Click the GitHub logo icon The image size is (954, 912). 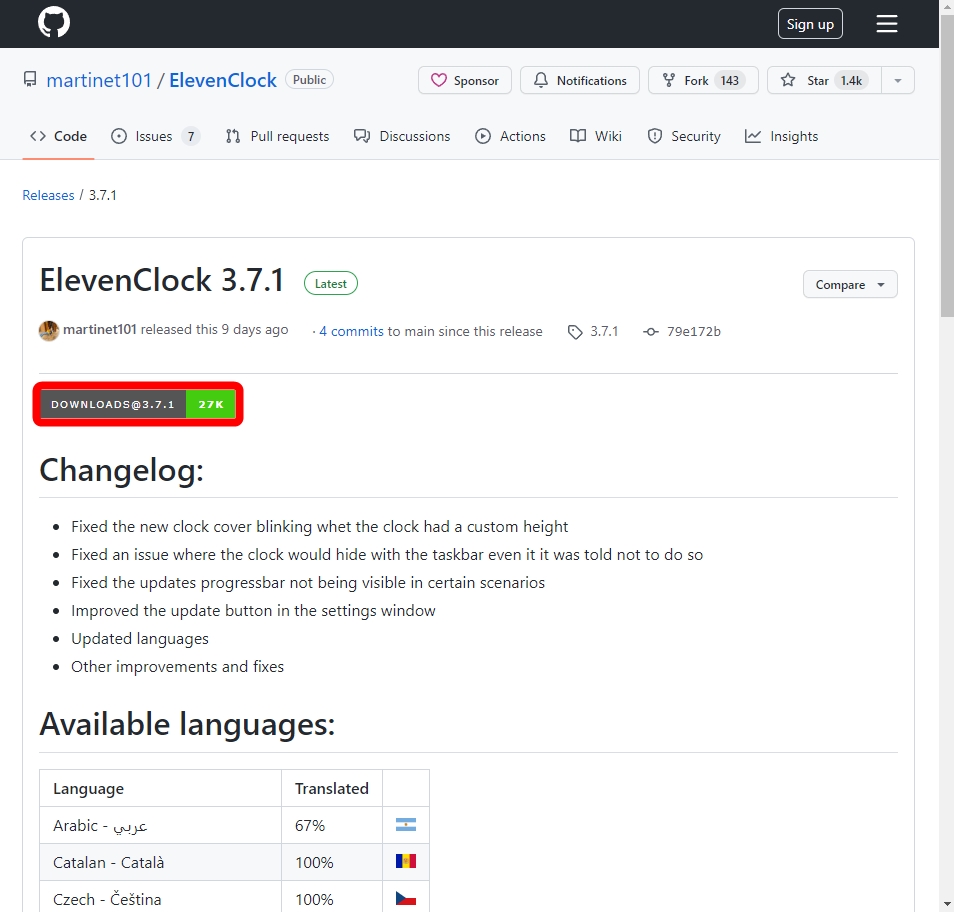[53, 22]
